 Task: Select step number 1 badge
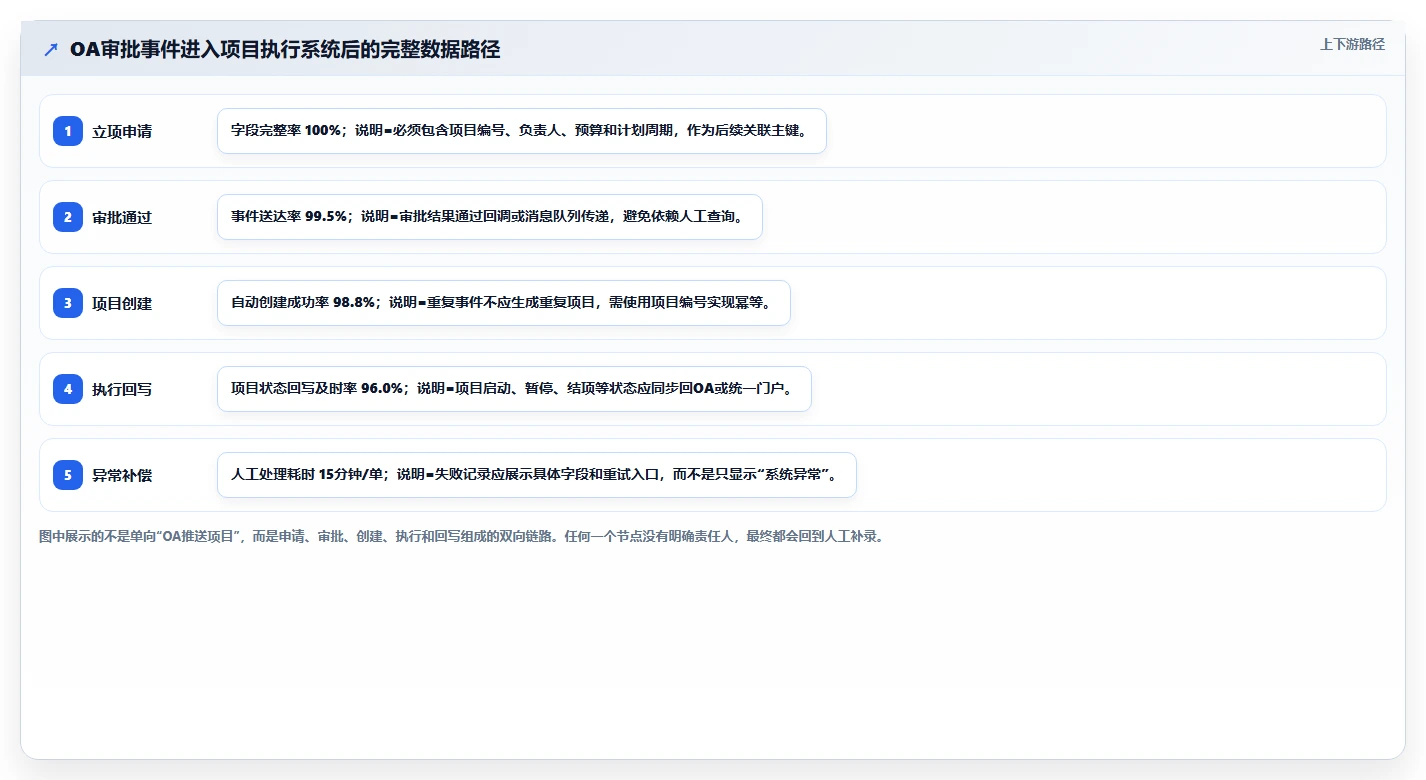tap(68, 131)
